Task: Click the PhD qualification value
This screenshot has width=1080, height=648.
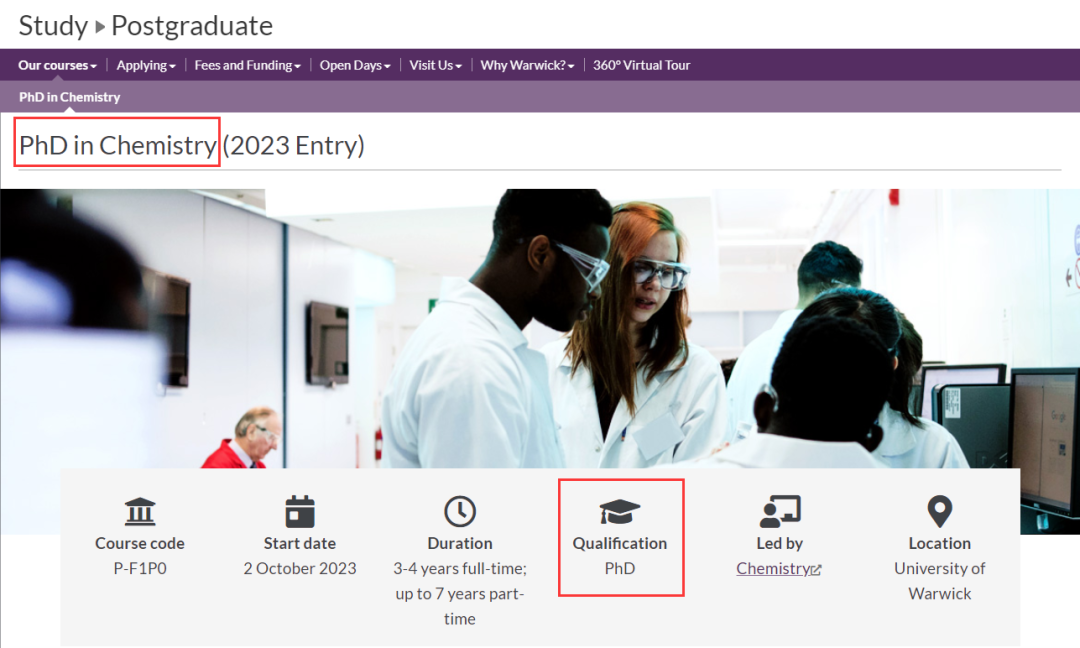Action: click(x=619, y=568)
